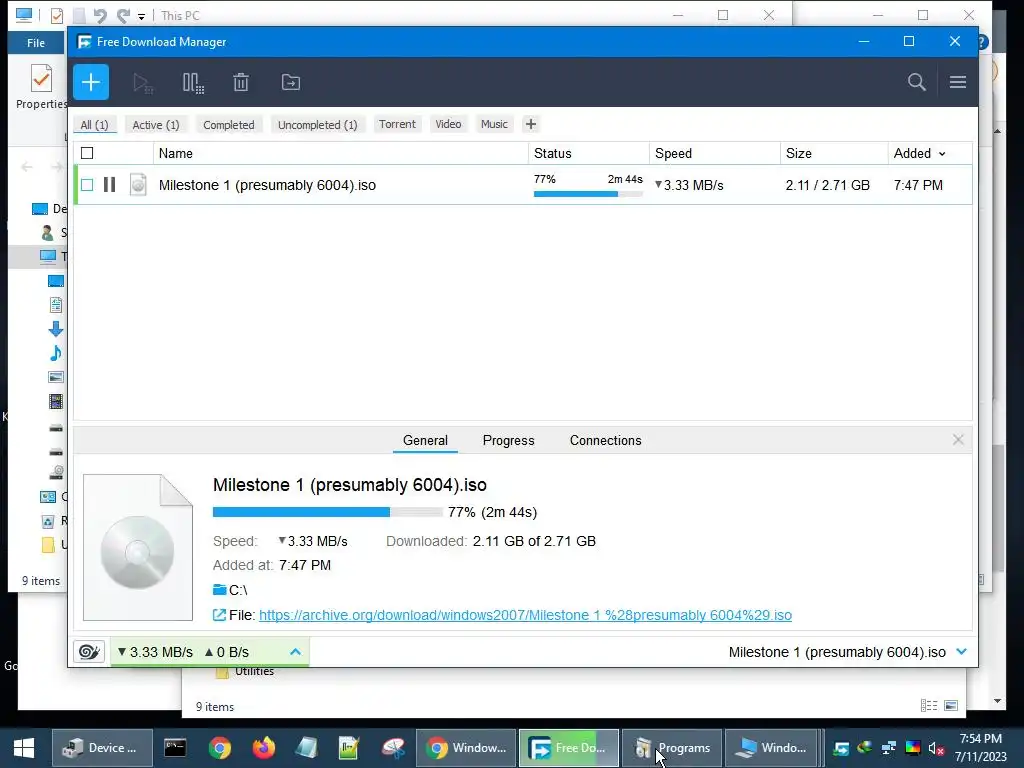Open Device Manager from taskbar
1024x768 pixels.
point(102,748)
